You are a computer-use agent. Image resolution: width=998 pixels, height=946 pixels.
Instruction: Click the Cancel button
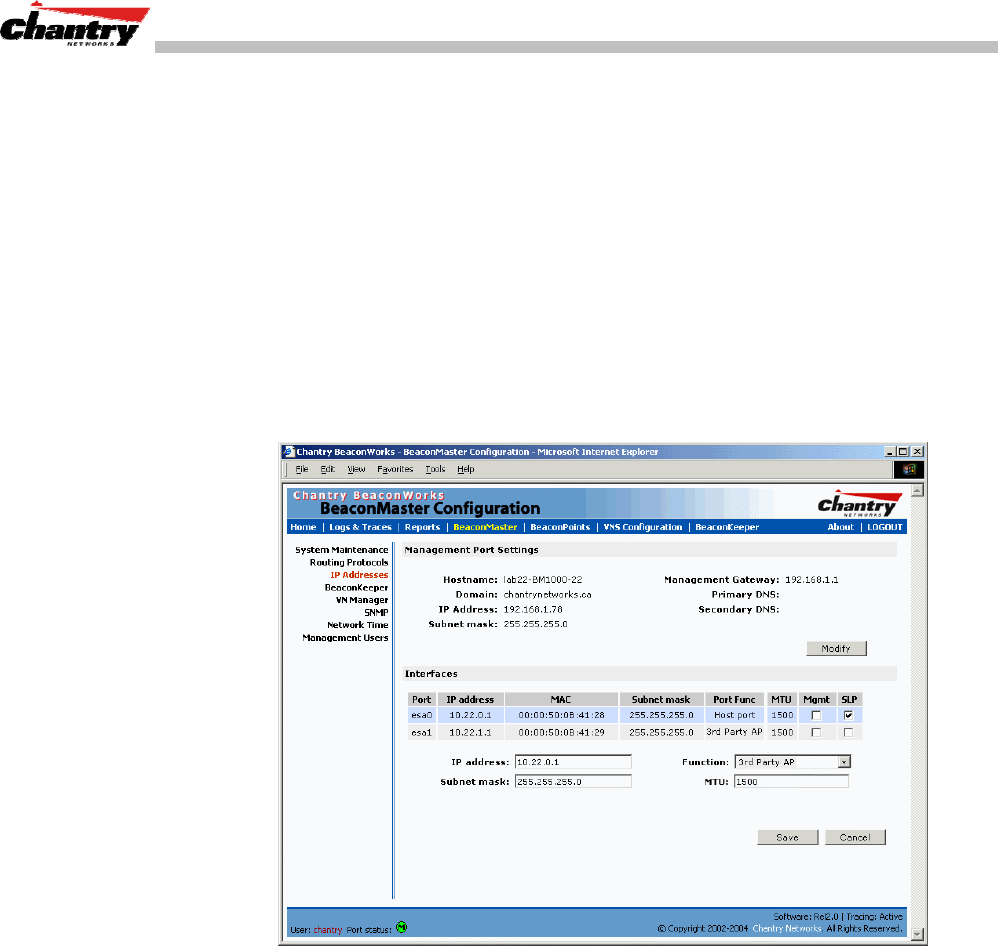855,837
